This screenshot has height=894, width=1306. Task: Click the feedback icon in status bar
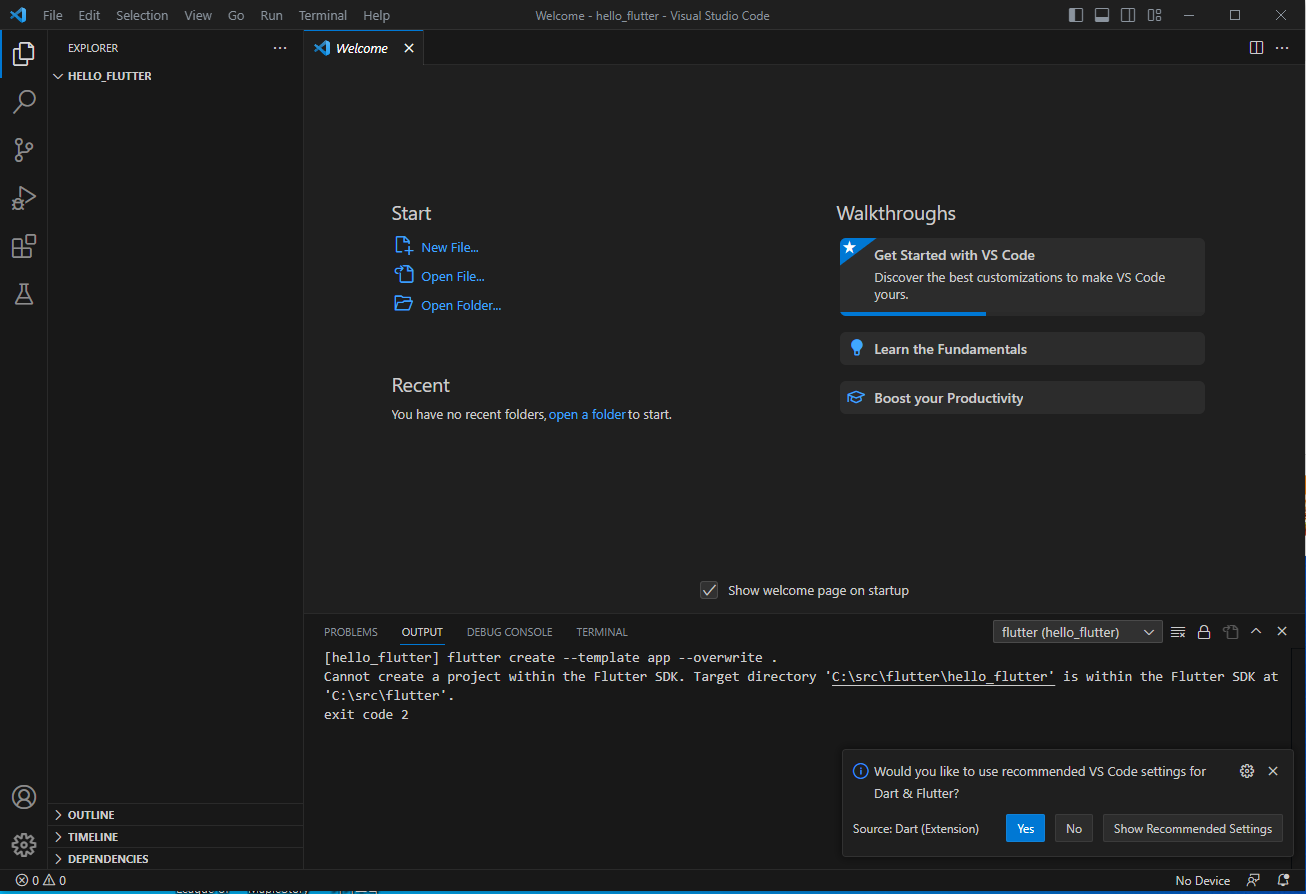click(x=1253, y=881)
